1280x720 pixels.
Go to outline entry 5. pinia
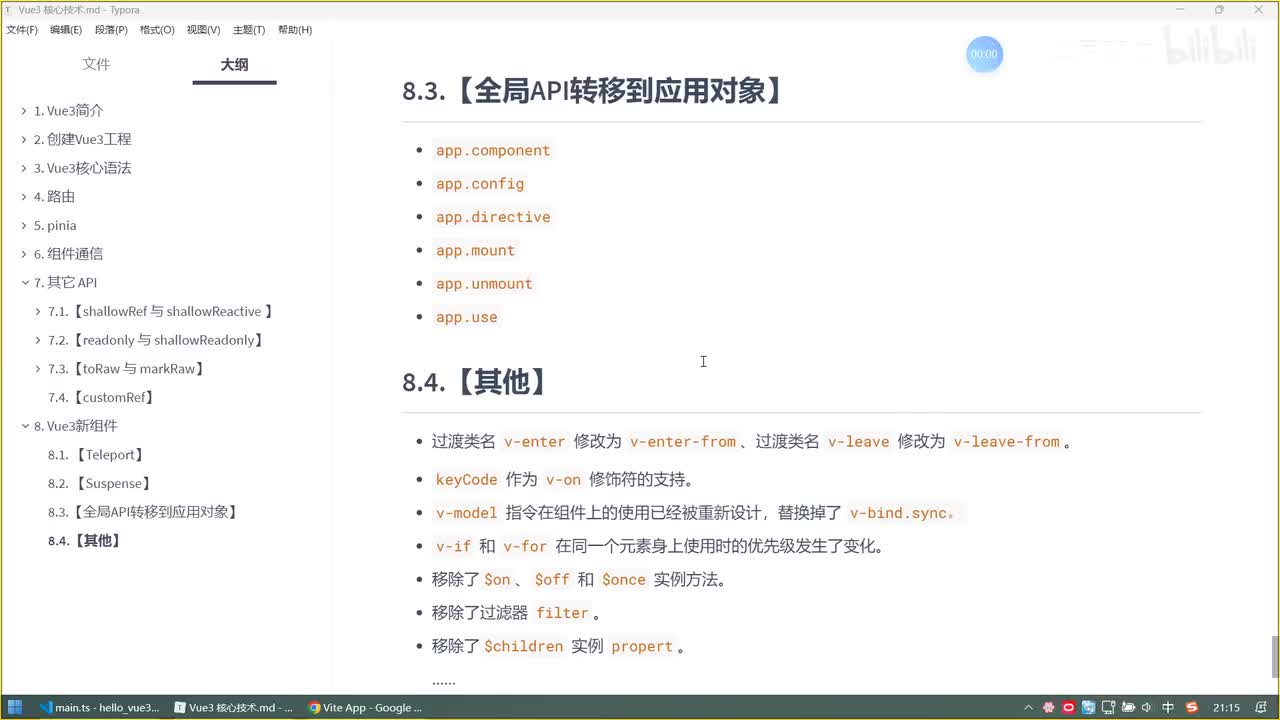55,226
